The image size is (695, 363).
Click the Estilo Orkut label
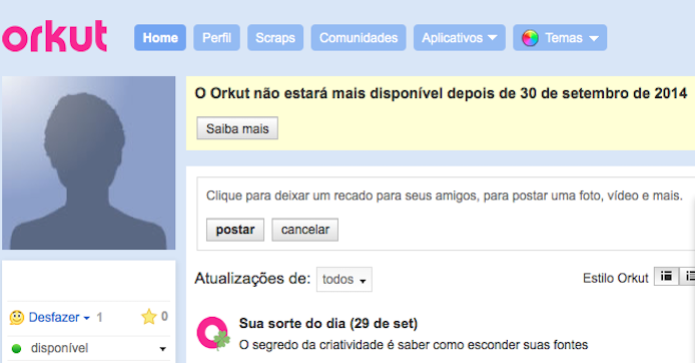(615, 278)
